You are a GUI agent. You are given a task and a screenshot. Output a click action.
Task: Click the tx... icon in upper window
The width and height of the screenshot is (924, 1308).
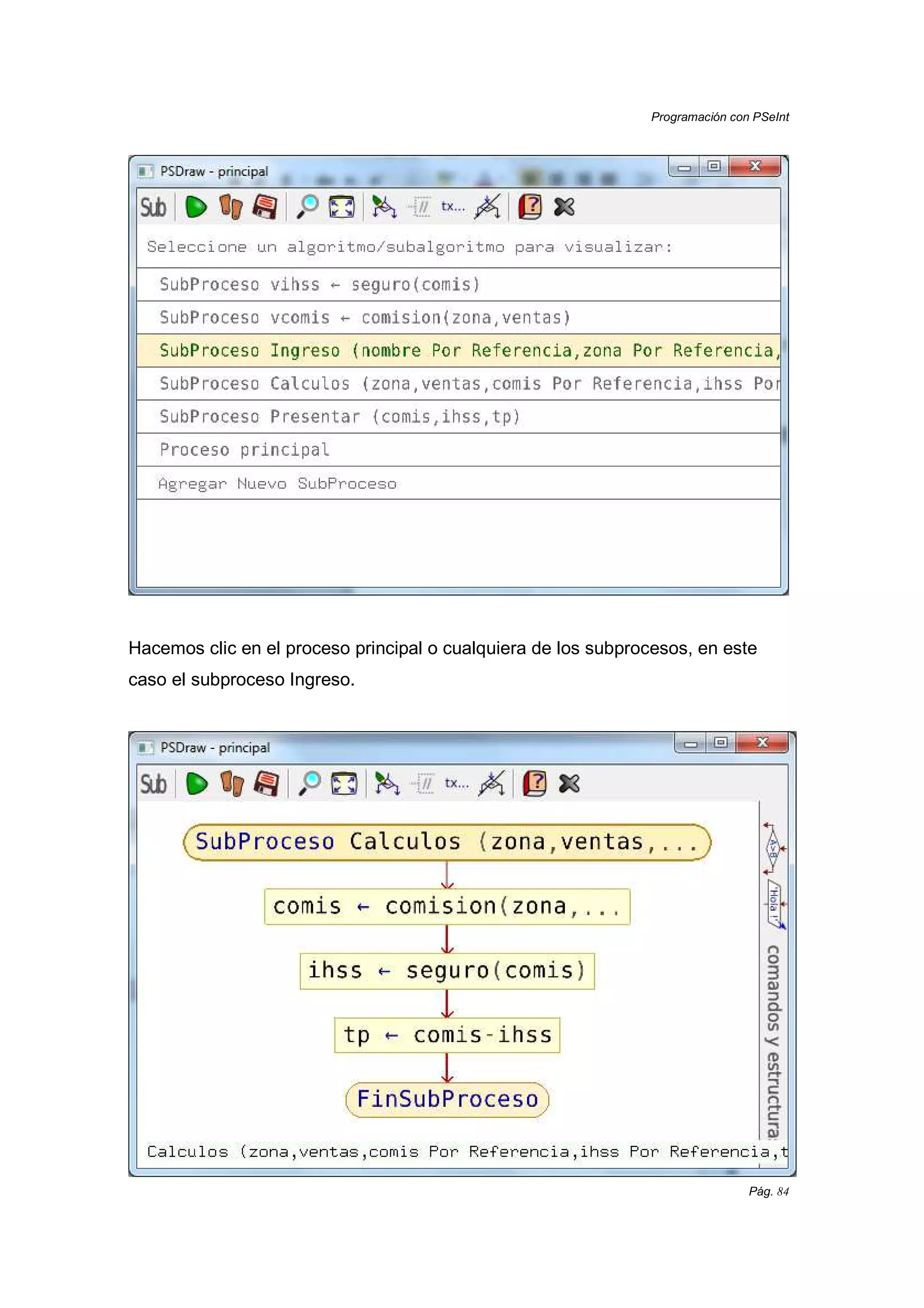coord(453,206)
